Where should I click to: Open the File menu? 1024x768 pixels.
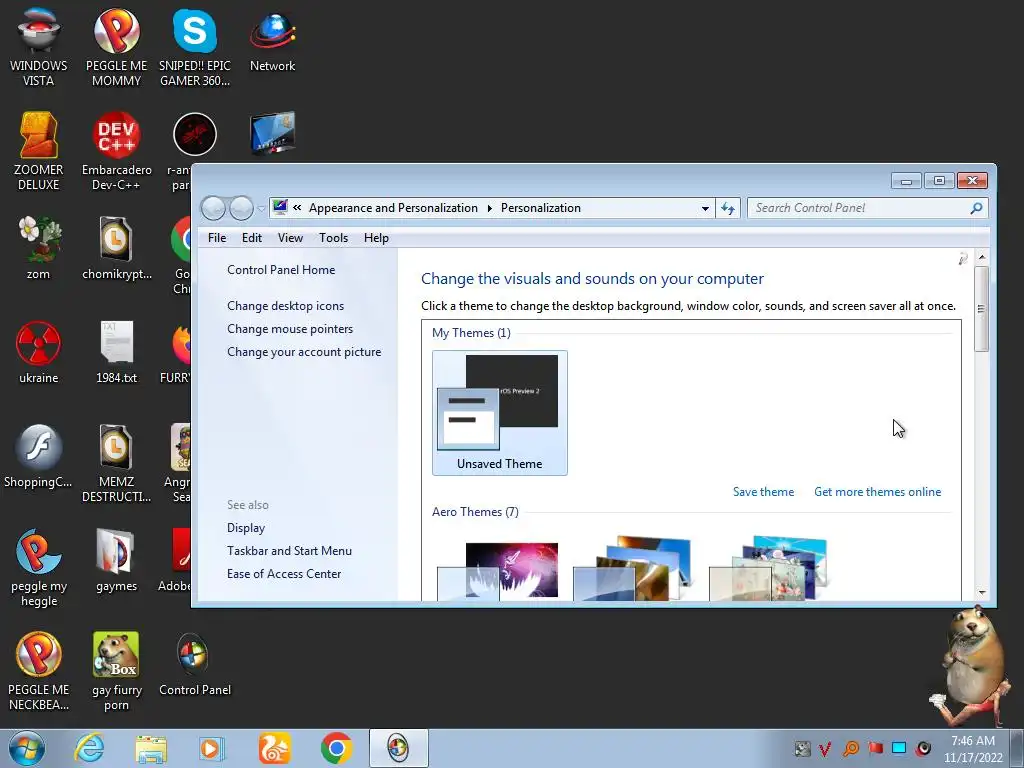[217, 238]
